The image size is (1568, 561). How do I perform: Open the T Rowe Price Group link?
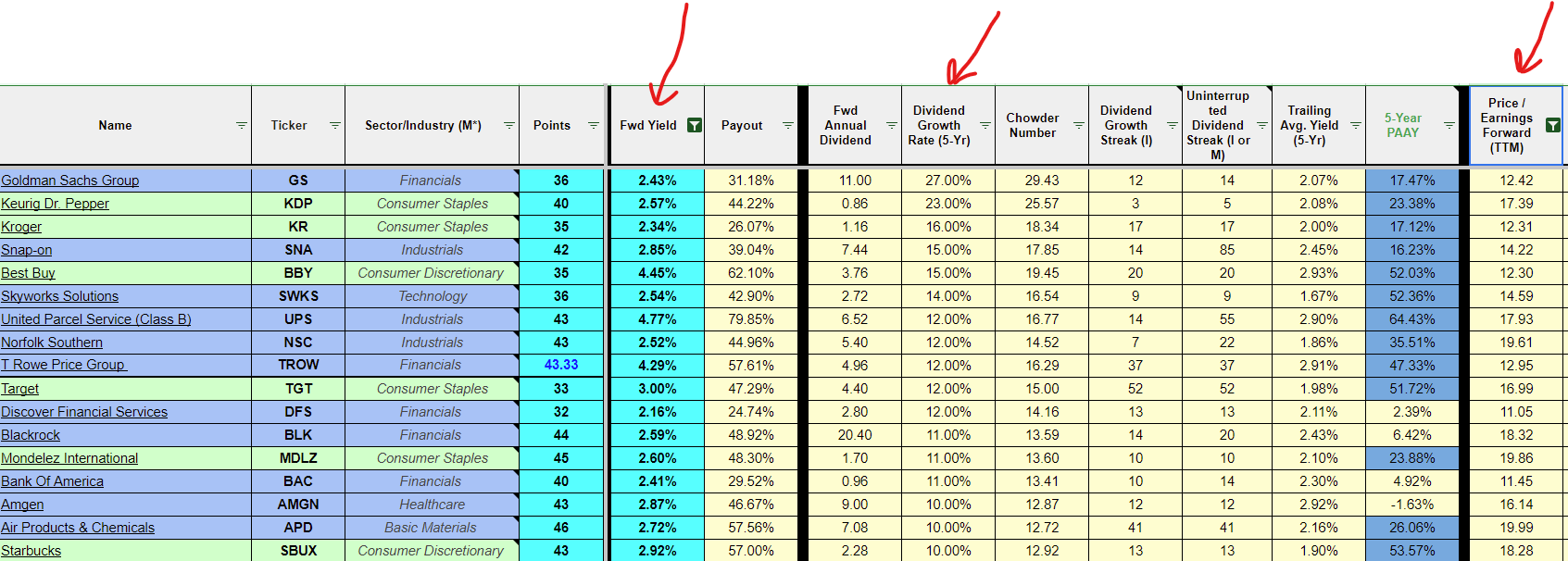coord(64,366)
